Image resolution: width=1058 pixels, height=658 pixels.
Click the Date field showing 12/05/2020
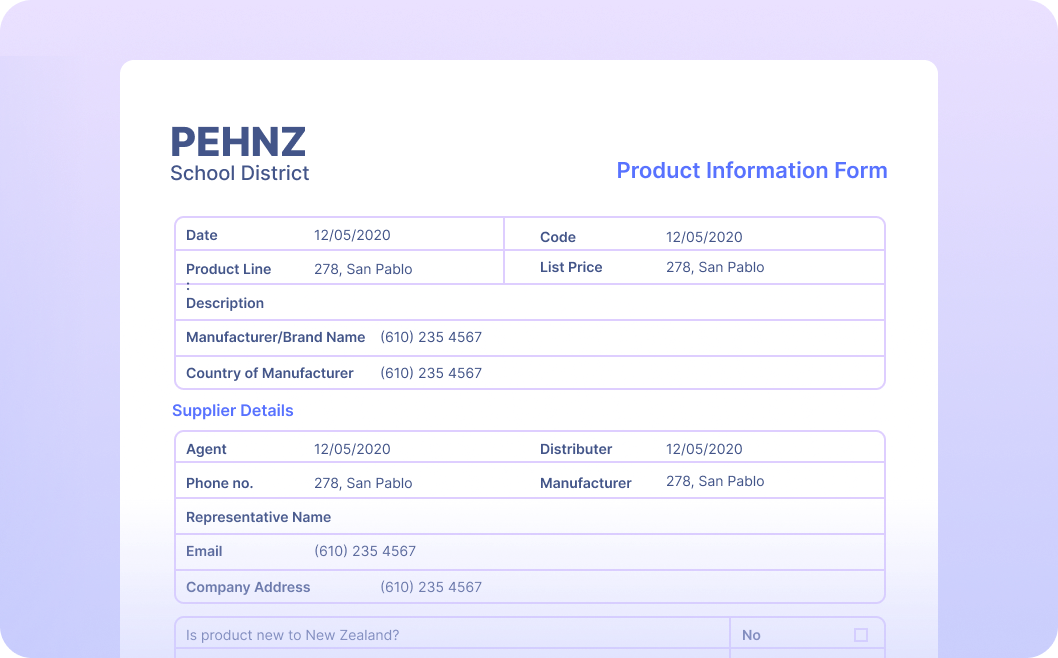[352, 235]
